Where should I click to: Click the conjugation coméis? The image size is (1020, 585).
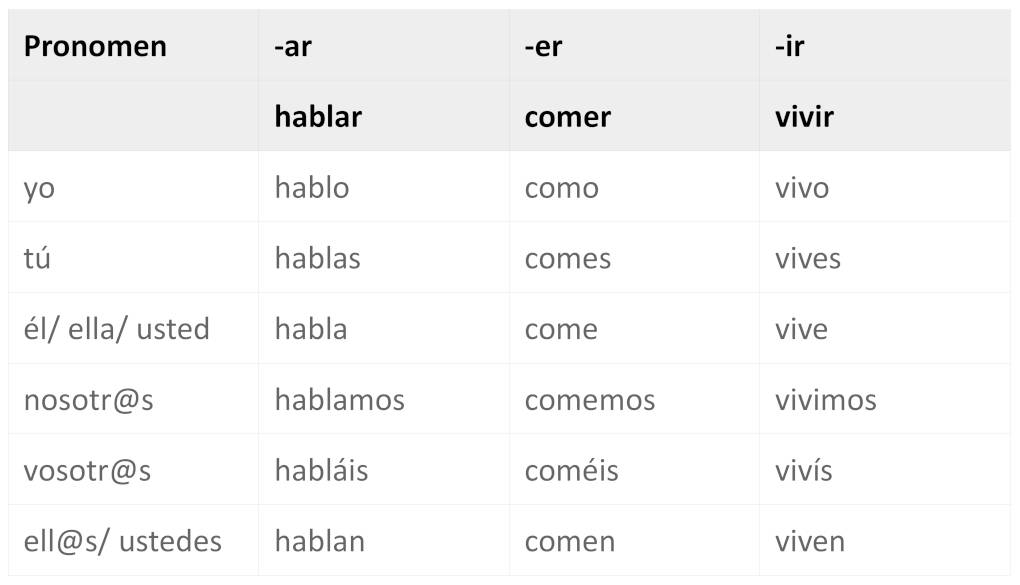click(x=571, y=471)
